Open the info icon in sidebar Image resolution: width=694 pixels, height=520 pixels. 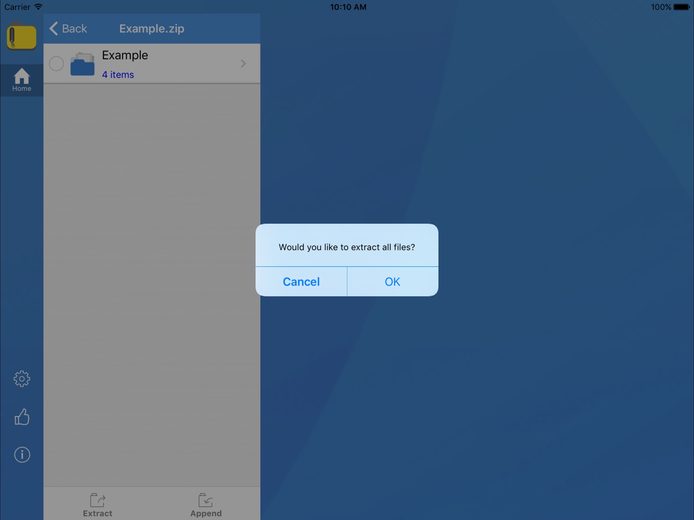click(22, 455)
